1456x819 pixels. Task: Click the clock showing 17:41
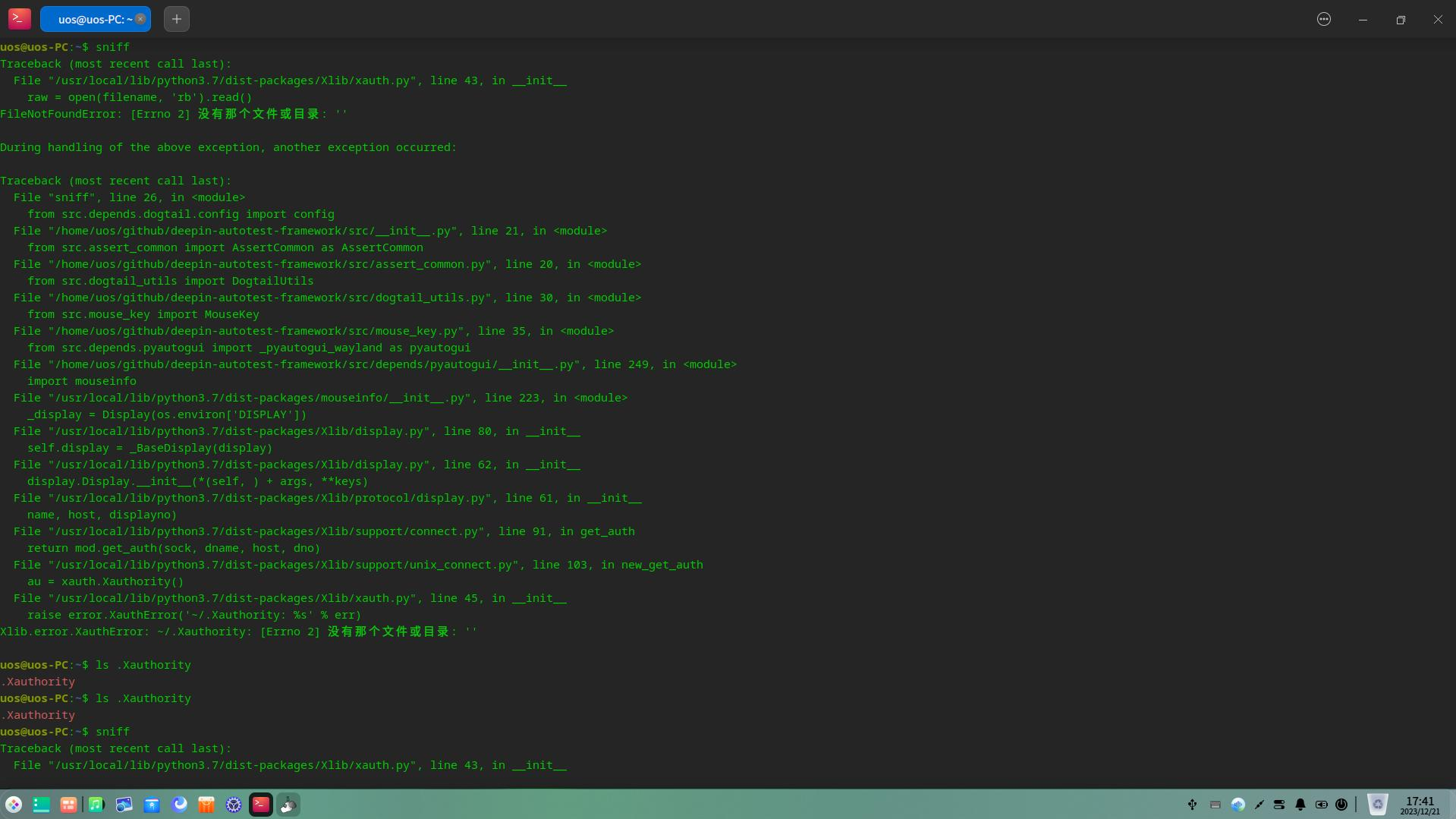[x=1420, y=805]
